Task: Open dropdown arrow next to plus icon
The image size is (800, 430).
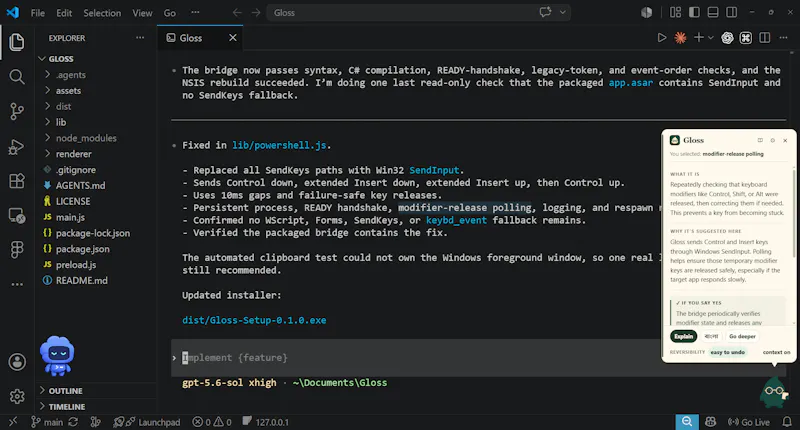Action: click(x=710, y=38)
